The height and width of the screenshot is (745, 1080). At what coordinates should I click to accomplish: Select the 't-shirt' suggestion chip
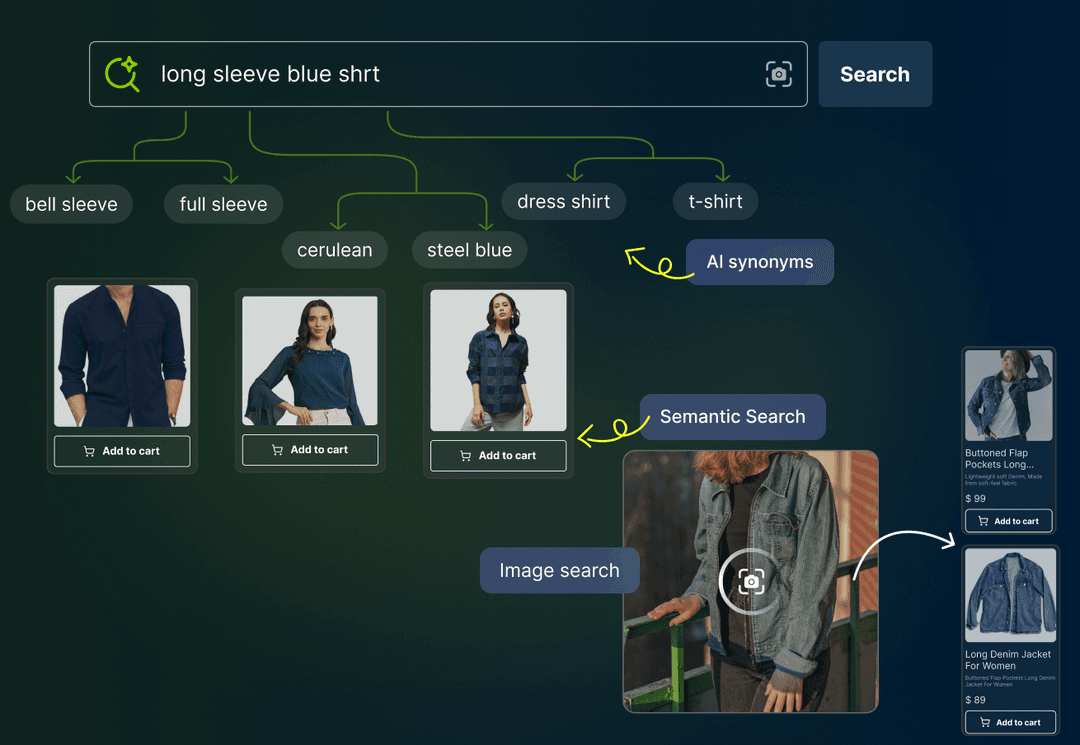[x=715, y=201]
